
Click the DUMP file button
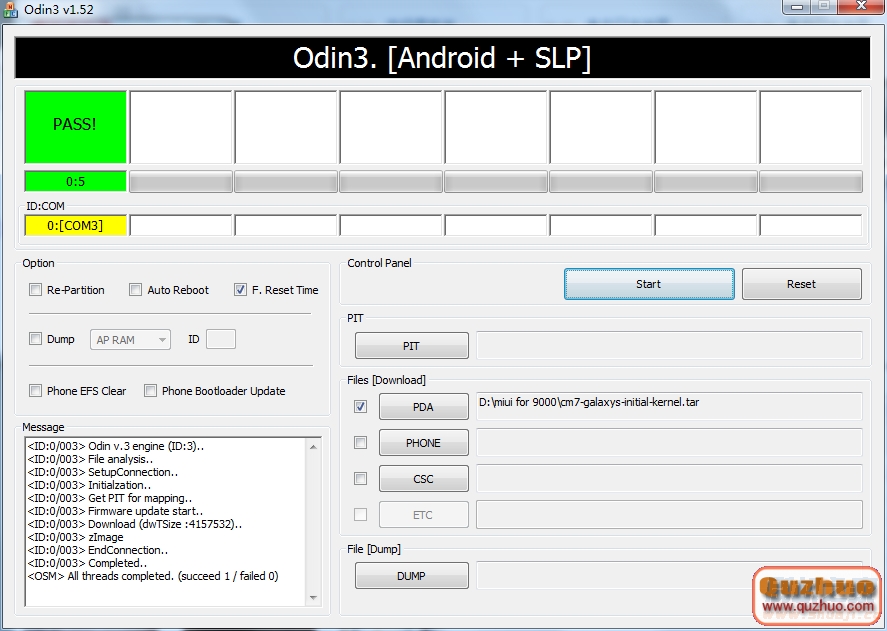pos(412,576)
